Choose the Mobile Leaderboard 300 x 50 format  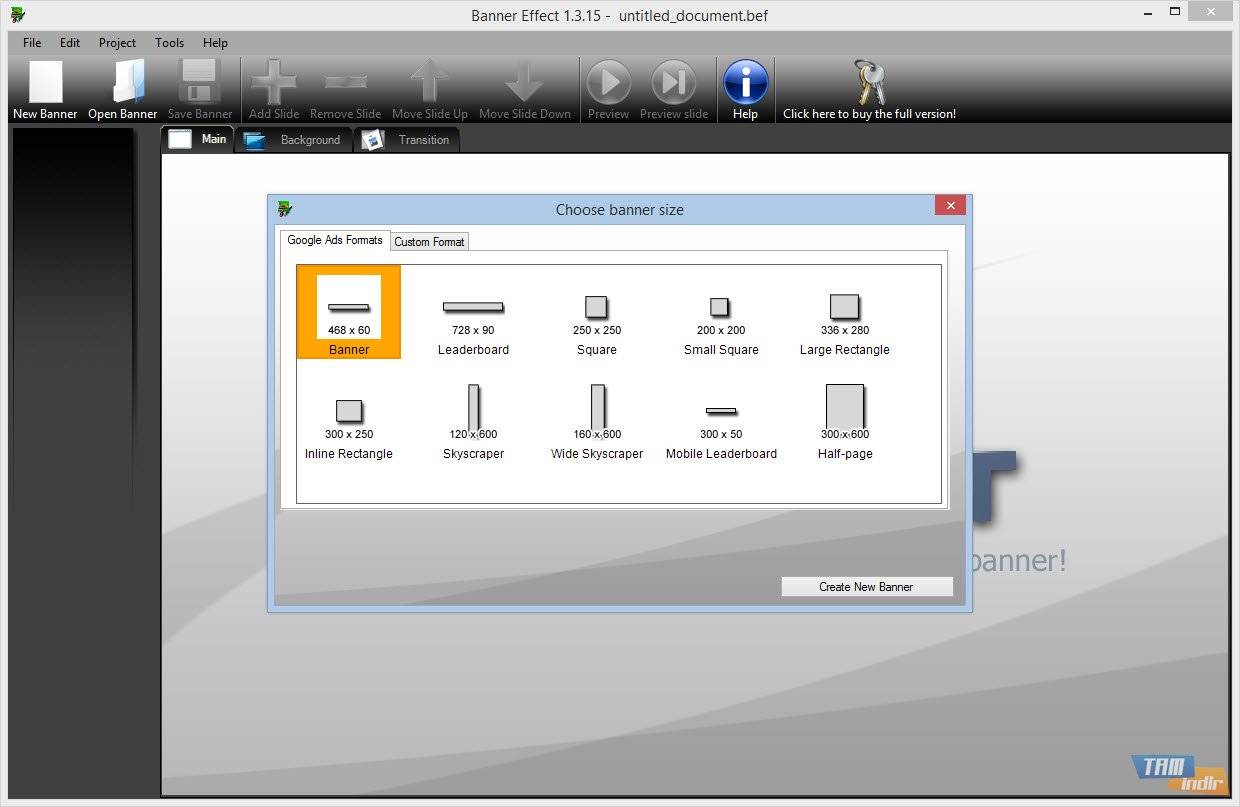tap(721, 418)
